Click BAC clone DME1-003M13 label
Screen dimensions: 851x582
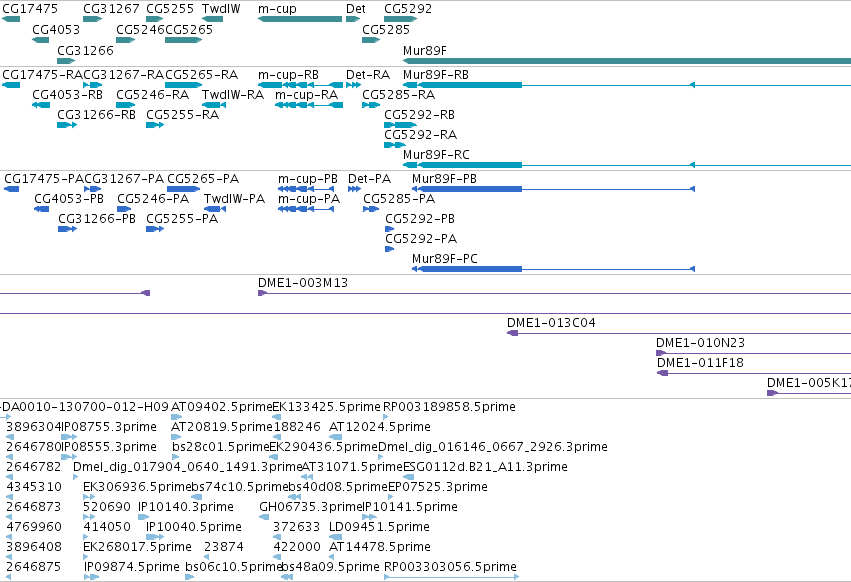click(x=303, y=283)
